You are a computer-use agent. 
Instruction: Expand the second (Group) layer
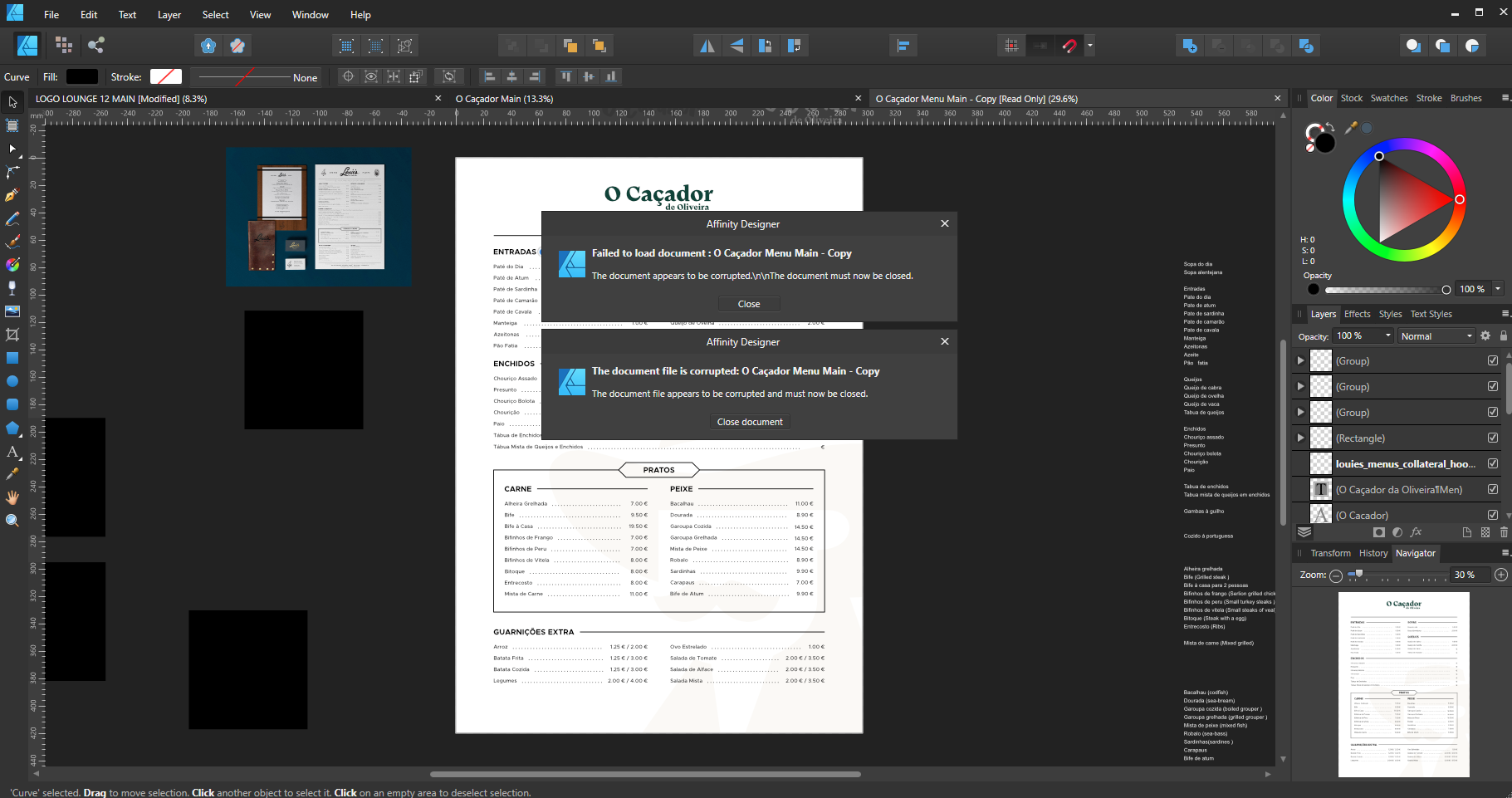click(x=1300, y=386)
